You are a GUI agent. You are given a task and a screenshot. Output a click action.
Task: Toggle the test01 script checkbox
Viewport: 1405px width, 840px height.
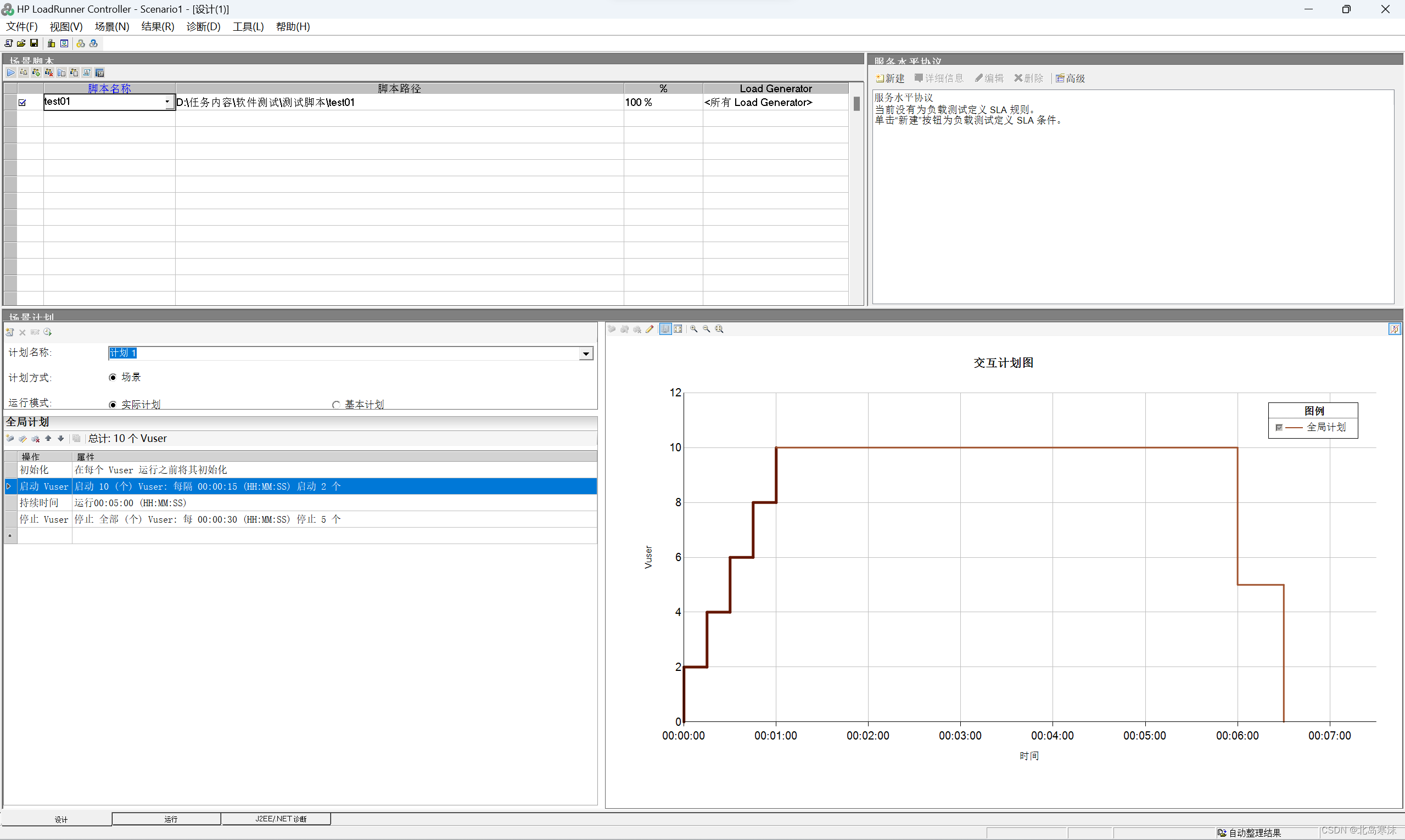23,103
